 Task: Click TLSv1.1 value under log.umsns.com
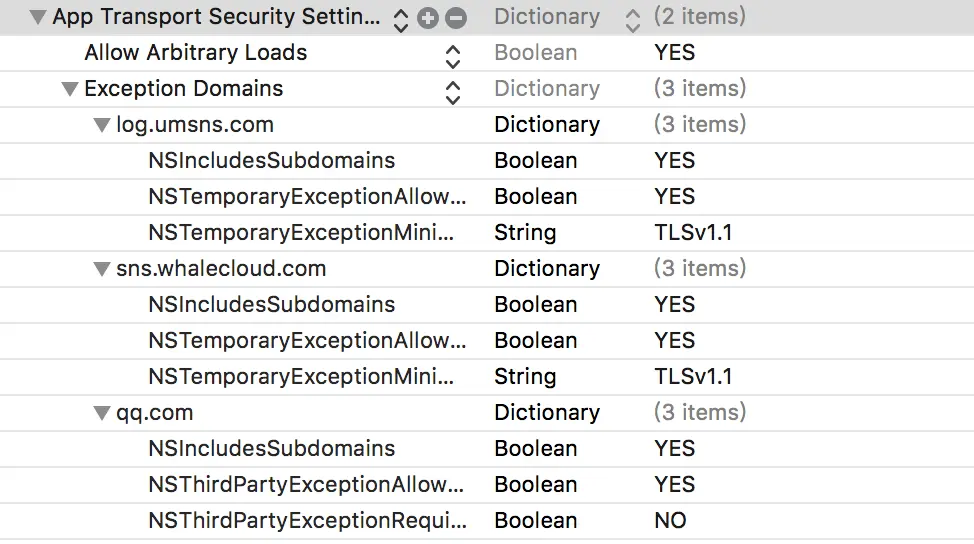(693, 233)
